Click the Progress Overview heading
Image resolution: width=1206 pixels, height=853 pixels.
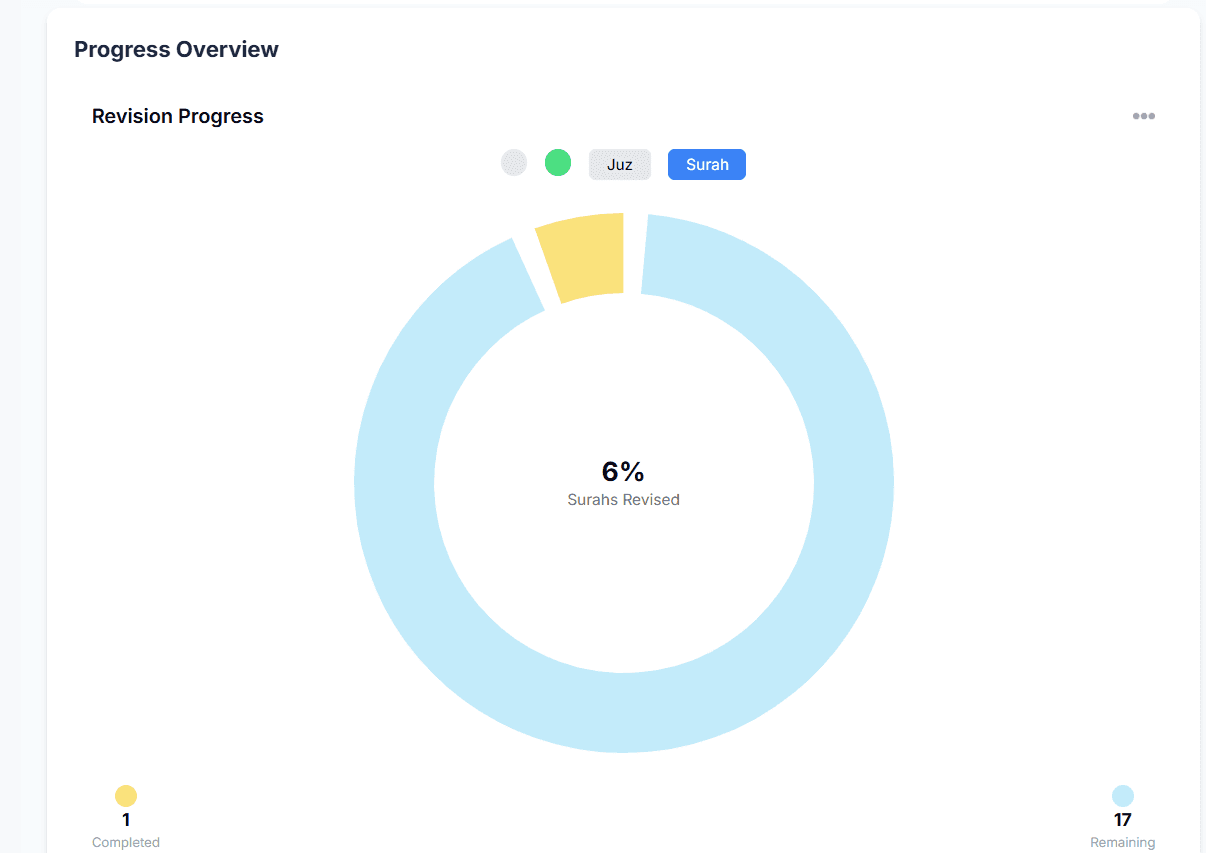[x=176, y=48]
